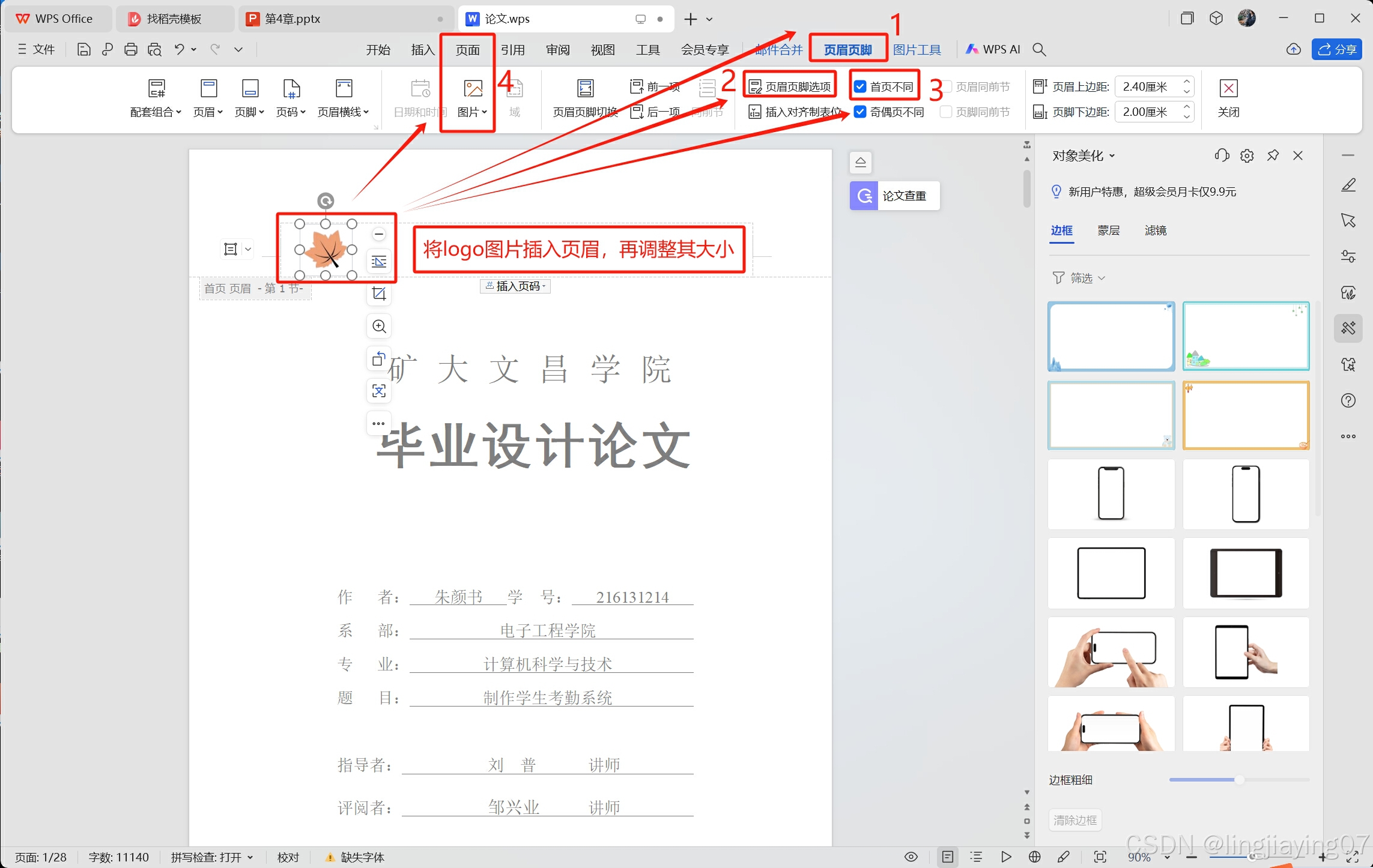1373x868 pixels.
Task: Click the Close header/footer (关闭) icon
Action: click(x=1228, y=89)
